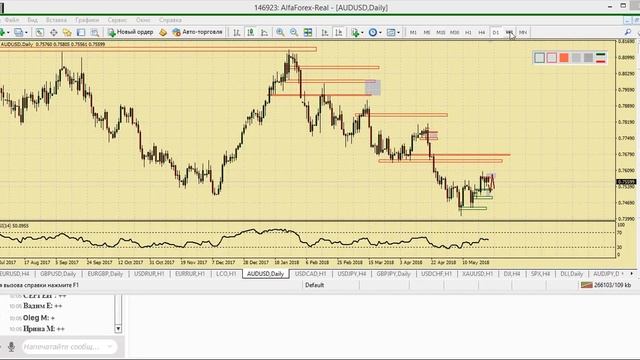The width and height of the screenshot is (640, 360).
Task: Show the Data Window crosshair icon
Action: point(53,32)
